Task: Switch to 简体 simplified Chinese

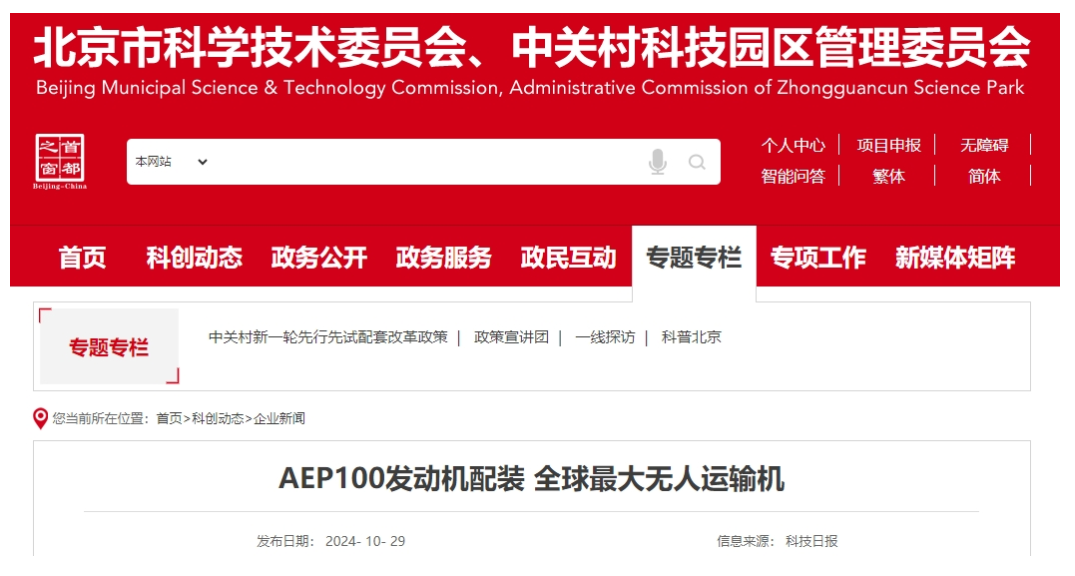Action: coord(984,176)
